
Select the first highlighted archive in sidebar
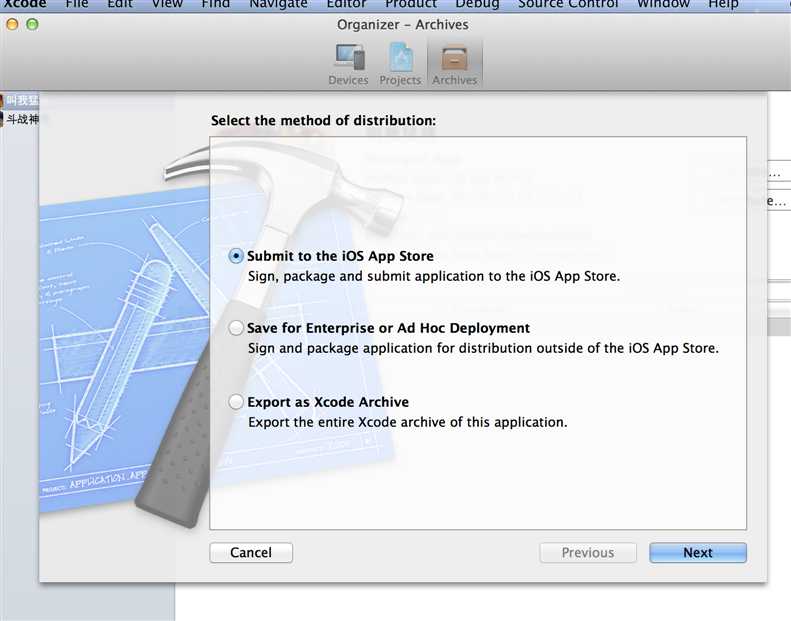click(x=20, y=100)
